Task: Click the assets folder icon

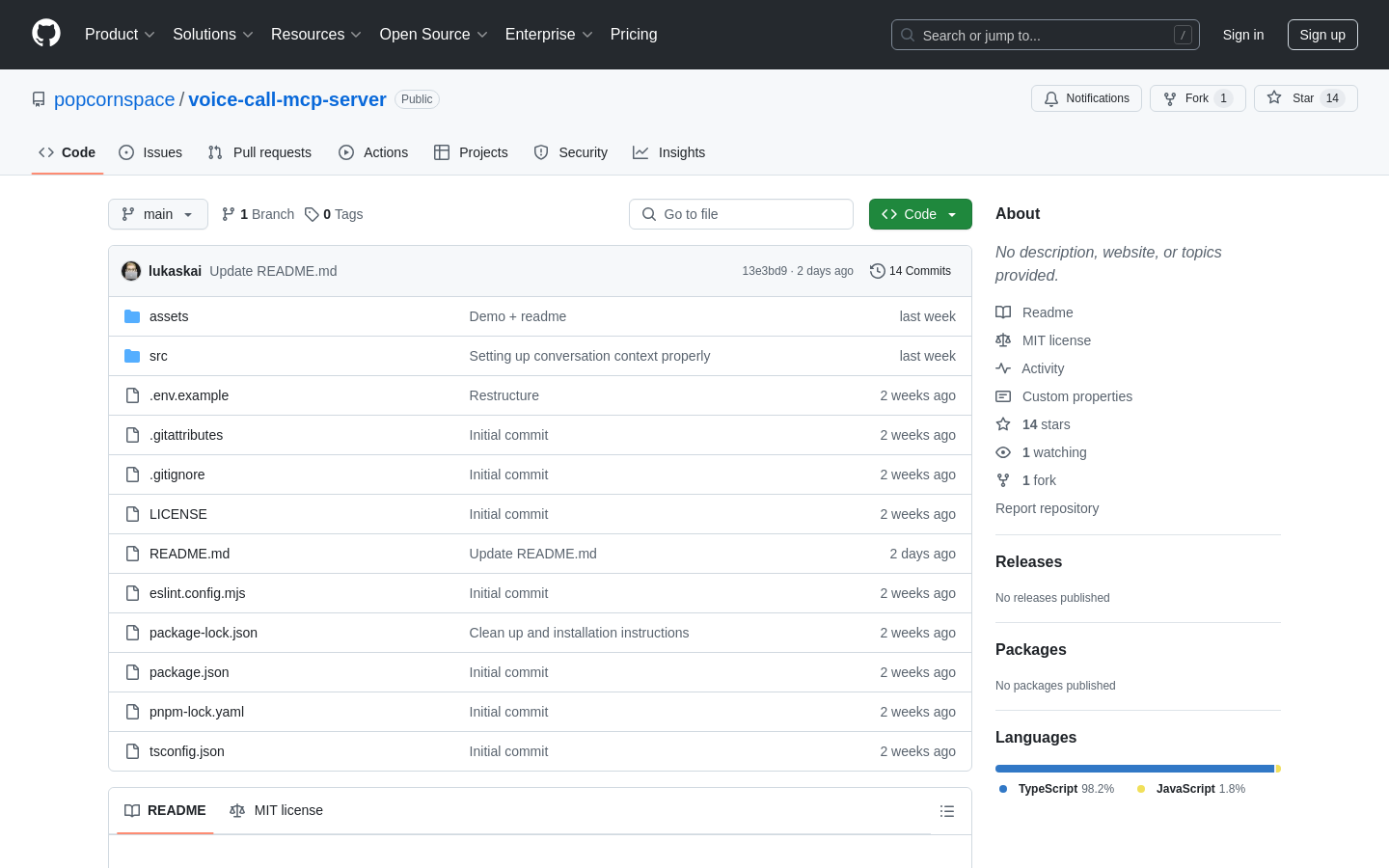Action: pos(132,316)
